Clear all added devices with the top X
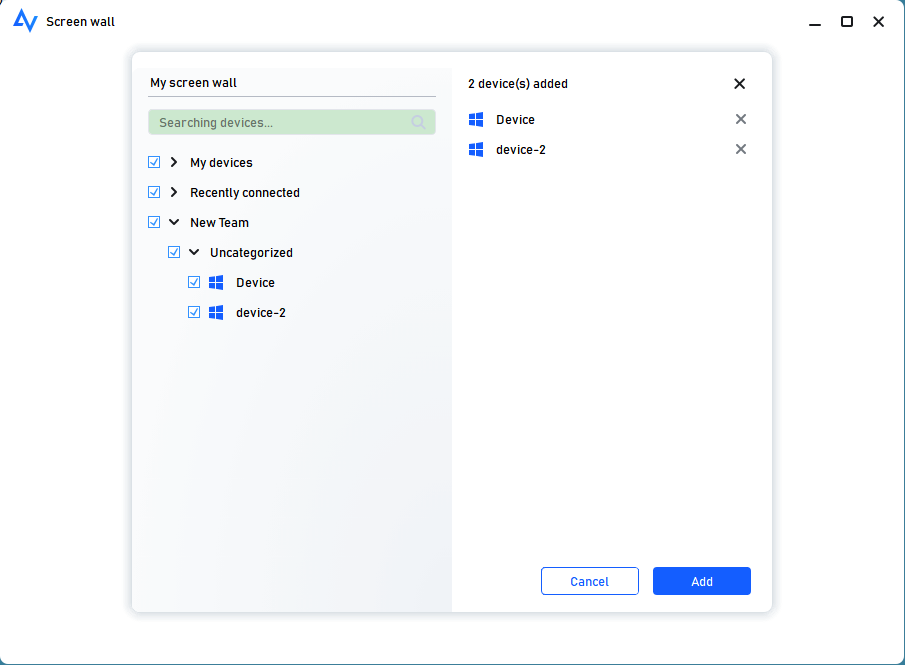The height and width of the screenshot is (665, 905). (739, 84)
